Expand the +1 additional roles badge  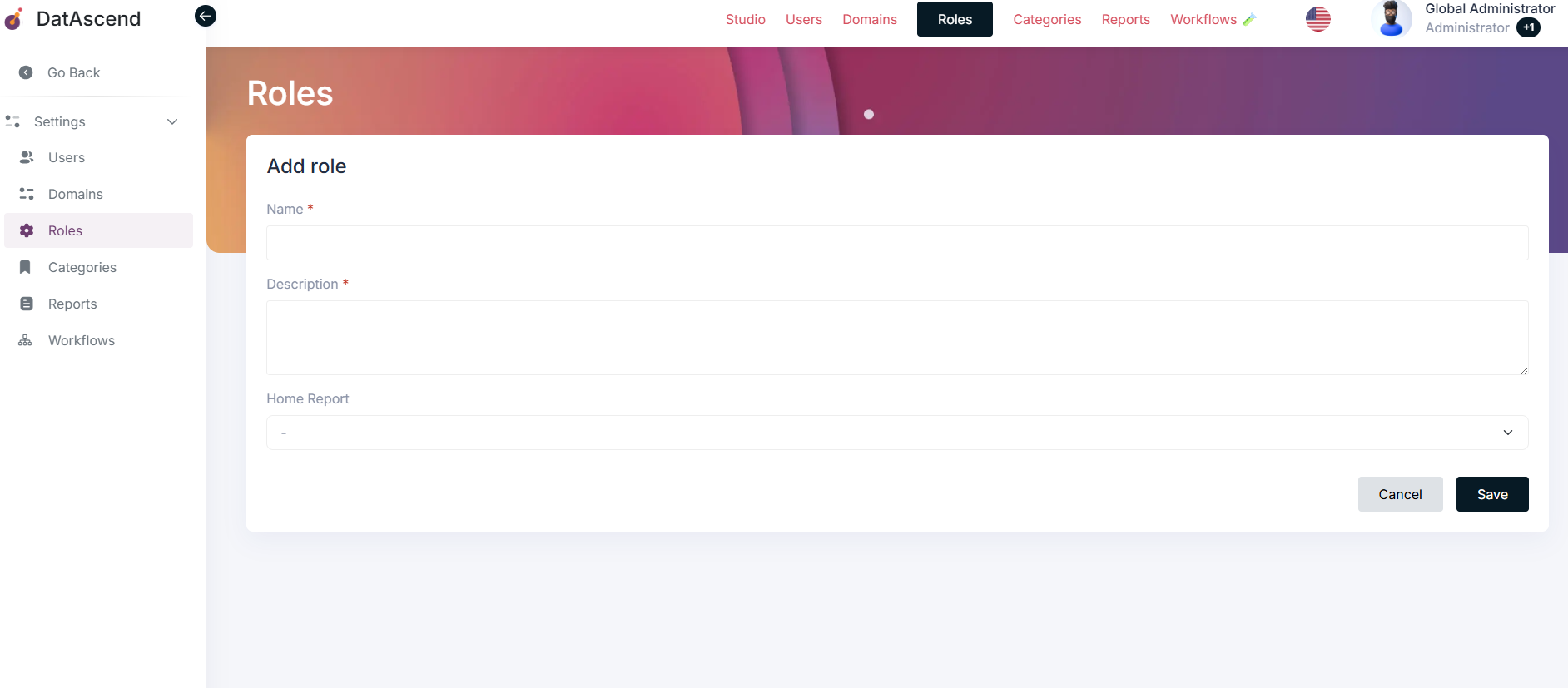pyautogui.click(x=1528, y=27)
